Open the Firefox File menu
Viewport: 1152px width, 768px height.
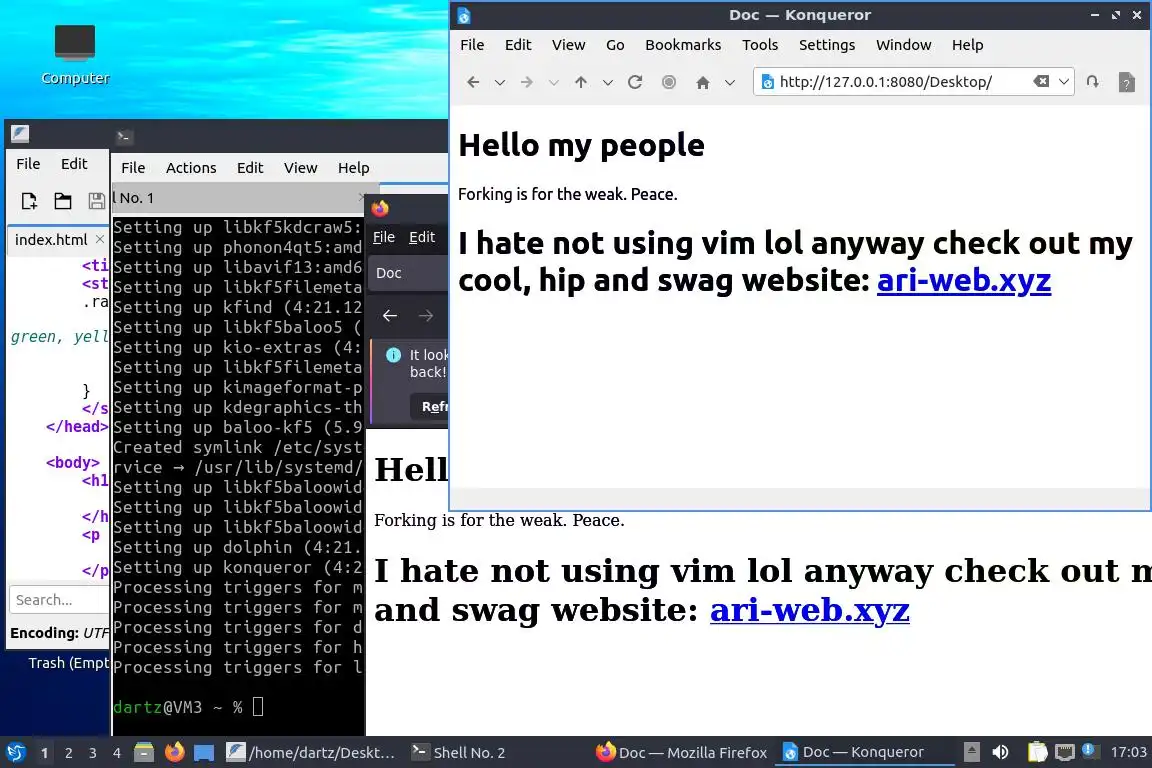point(384,237)
